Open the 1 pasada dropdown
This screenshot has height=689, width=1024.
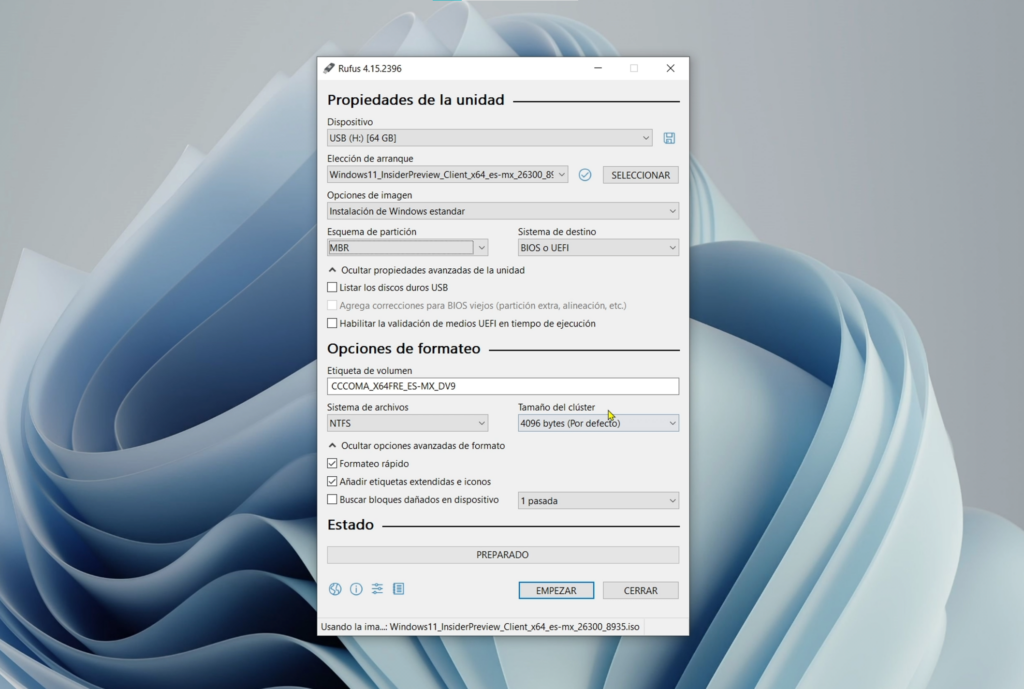pos(598,501)
